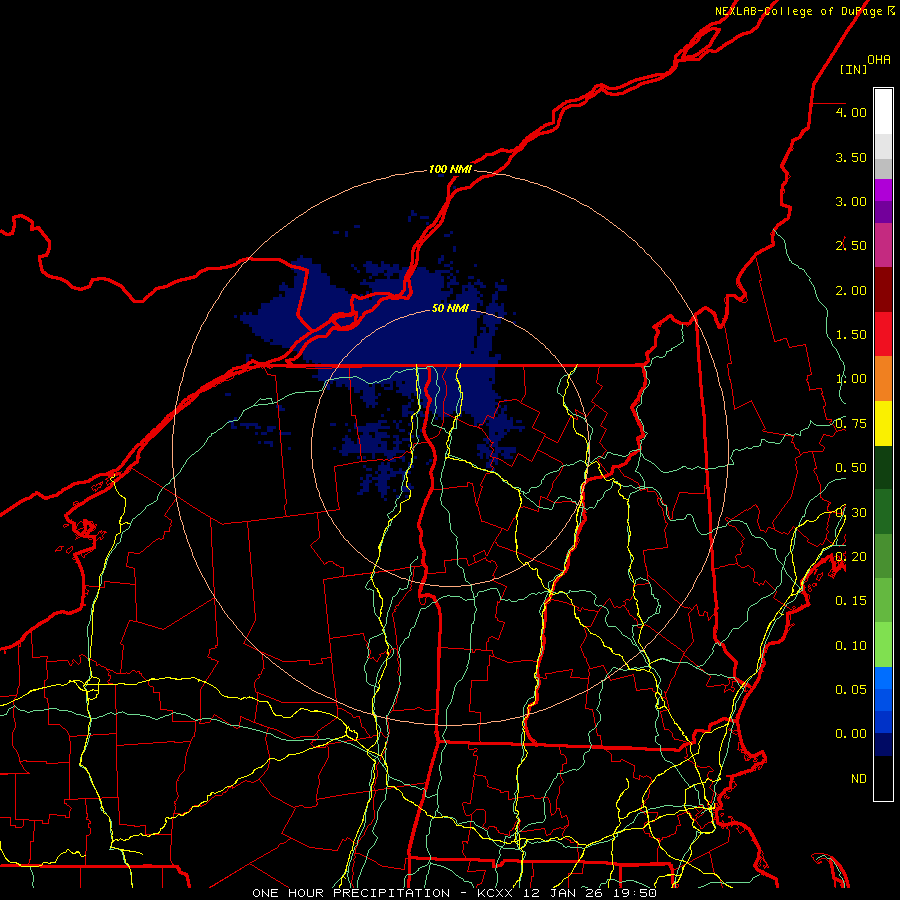Click the white top color swatch in legend
The width and height of the screenshot is (900, 900).
[x=883, y=111]
